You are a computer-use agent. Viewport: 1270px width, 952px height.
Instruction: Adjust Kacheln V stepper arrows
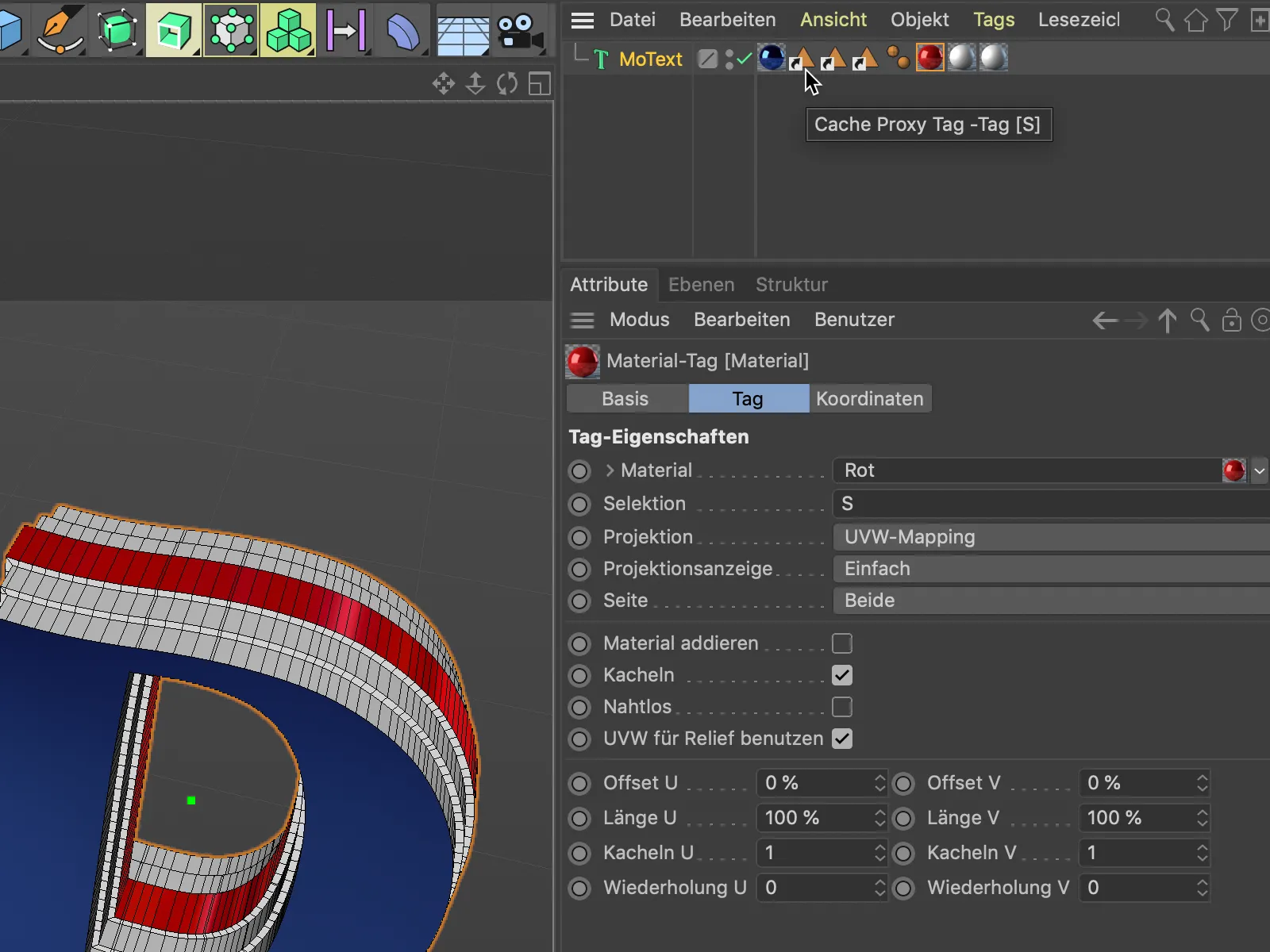coord(1202,853)
